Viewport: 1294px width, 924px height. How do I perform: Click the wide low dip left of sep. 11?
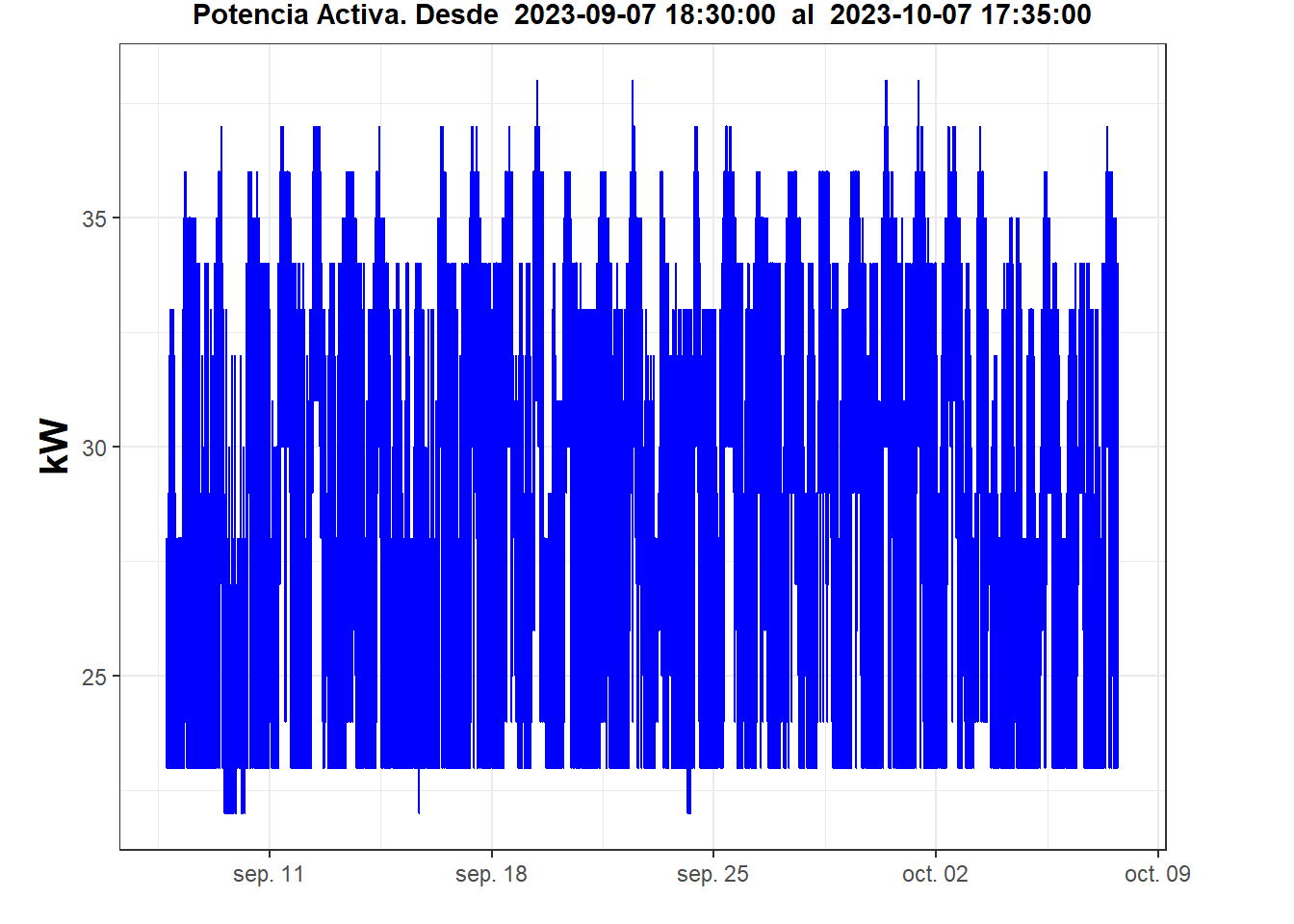(230, 807)
